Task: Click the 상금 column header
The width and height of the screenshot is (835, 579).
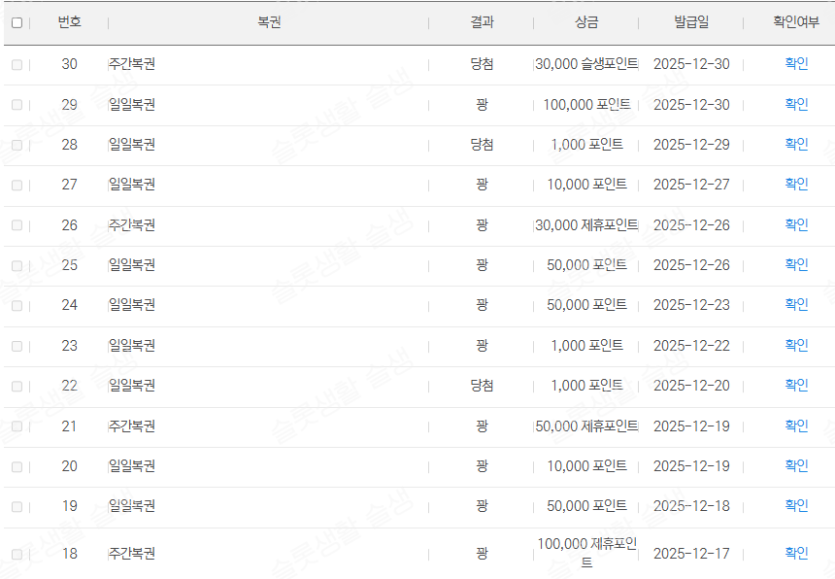Action: [587, 22]
